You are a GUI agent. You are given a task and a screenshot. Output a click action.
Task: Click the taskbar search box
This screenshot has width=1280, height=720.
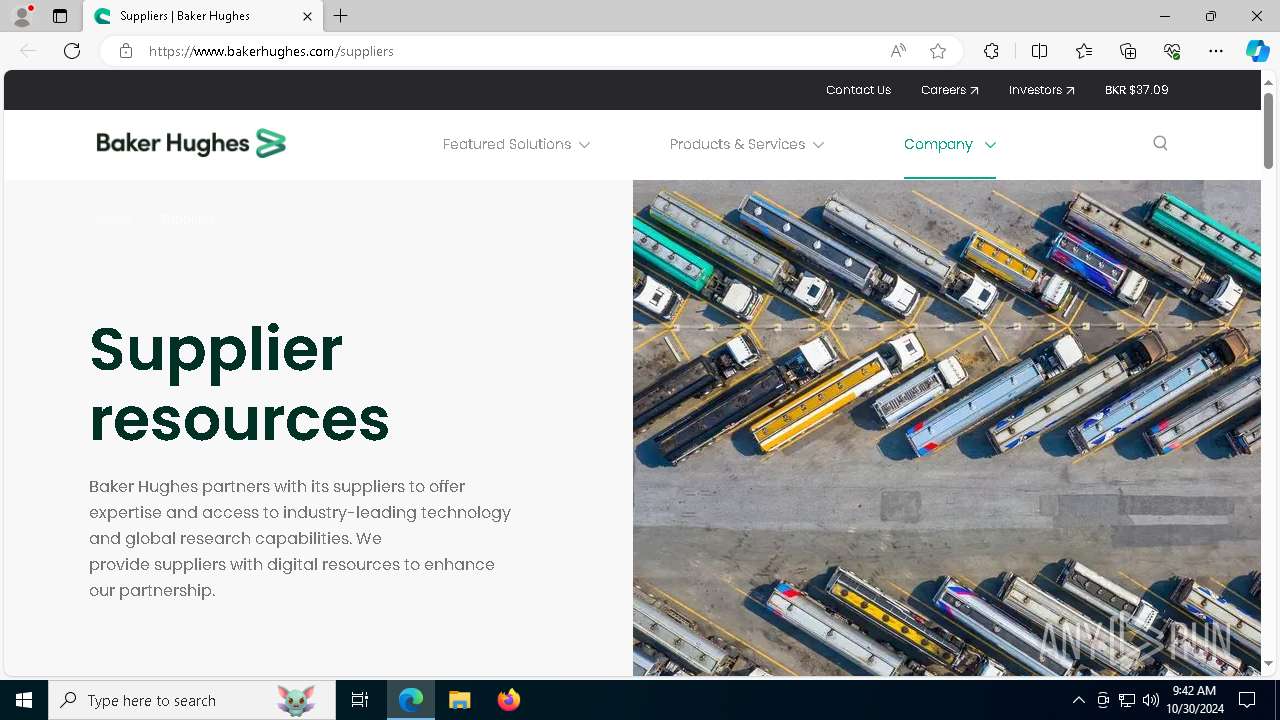pyautogui.click(x=192, y=700)
